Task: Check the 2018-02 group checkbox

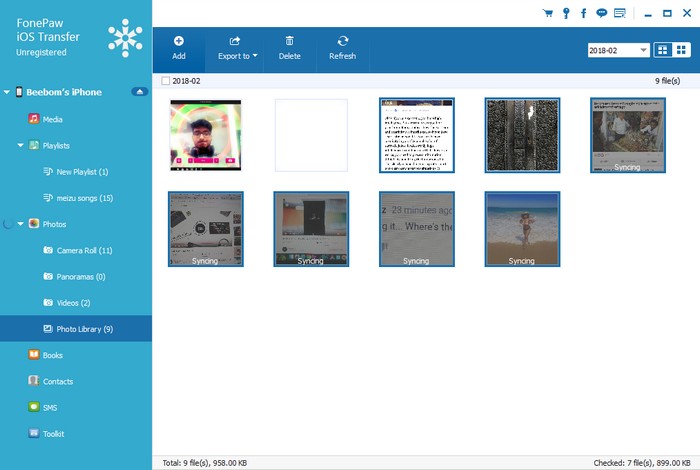Action: [165, 80]
